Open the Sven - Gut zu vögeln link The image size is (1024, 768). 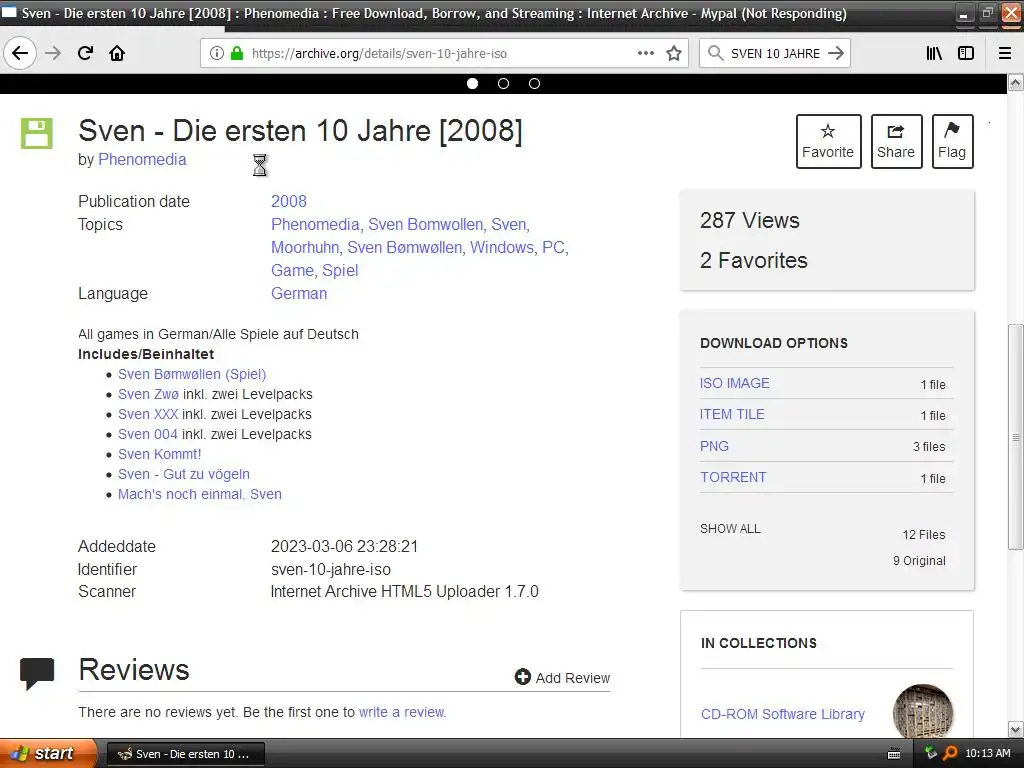pyautogui.click(x=184, y=474)
